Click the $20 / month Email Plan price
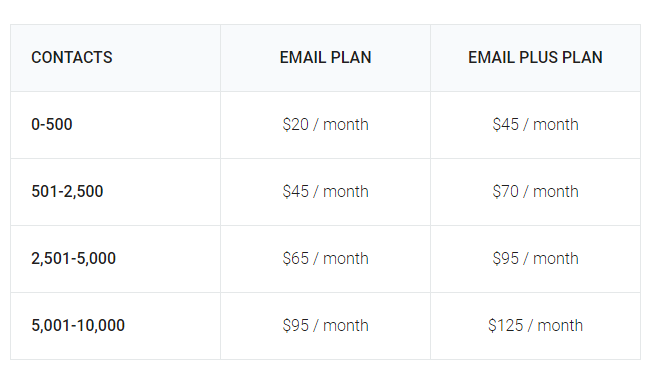Image resolution: width=661 pixels, height=391 pixels. click(325, 124)
